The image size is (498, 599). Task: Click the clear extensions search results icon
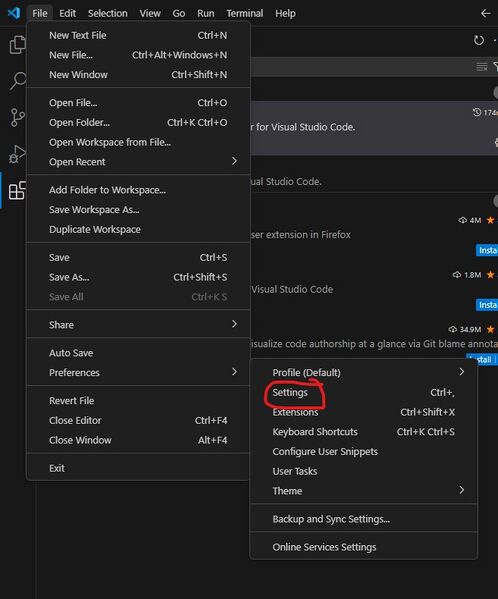coord(482,67)
